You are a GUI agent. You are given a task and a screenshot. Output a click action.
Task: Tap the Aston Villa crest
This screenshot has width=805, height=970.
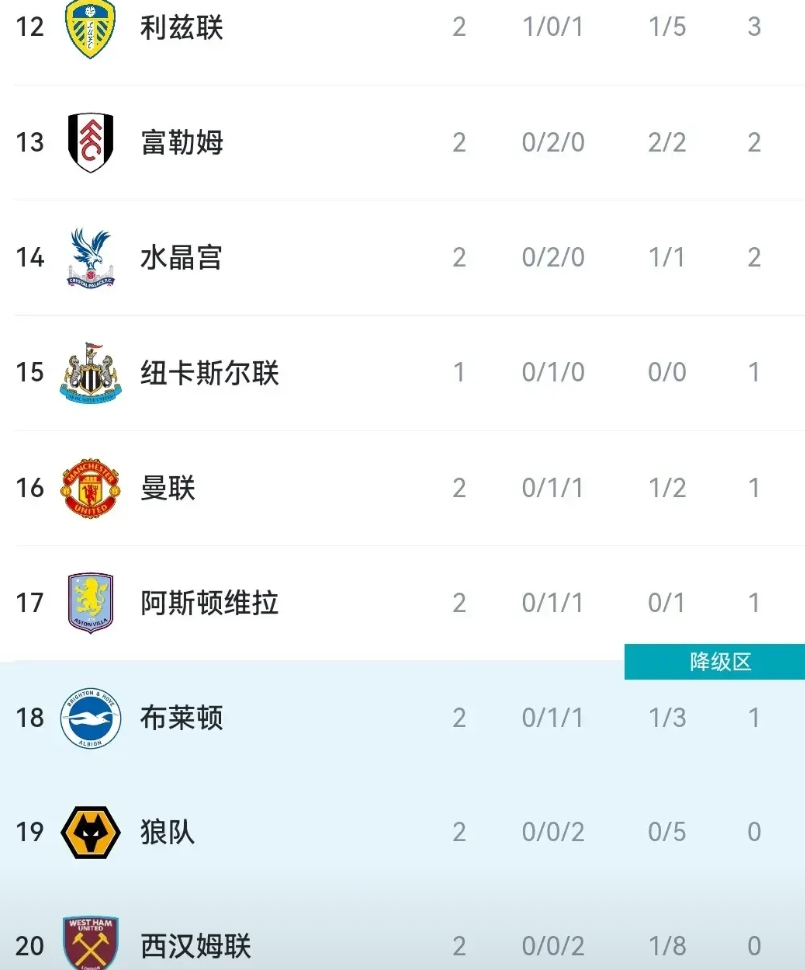pyautogui.click(x=90, y=603)
